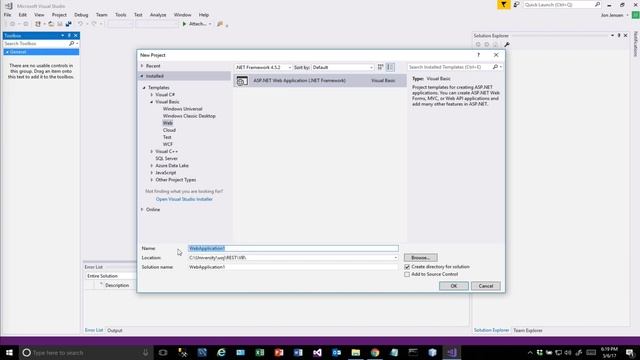
Task: Open Microsoft Edge from the taskbar
Action: (x=221, y=352)
